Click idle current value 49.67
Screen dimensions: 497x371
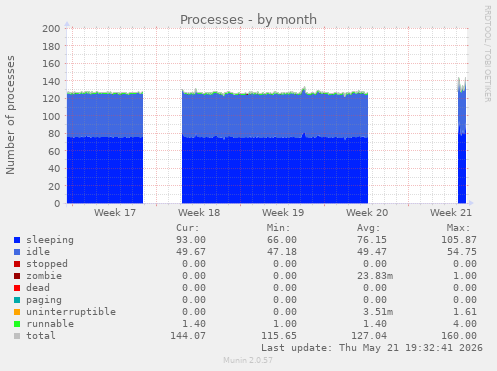191,252
